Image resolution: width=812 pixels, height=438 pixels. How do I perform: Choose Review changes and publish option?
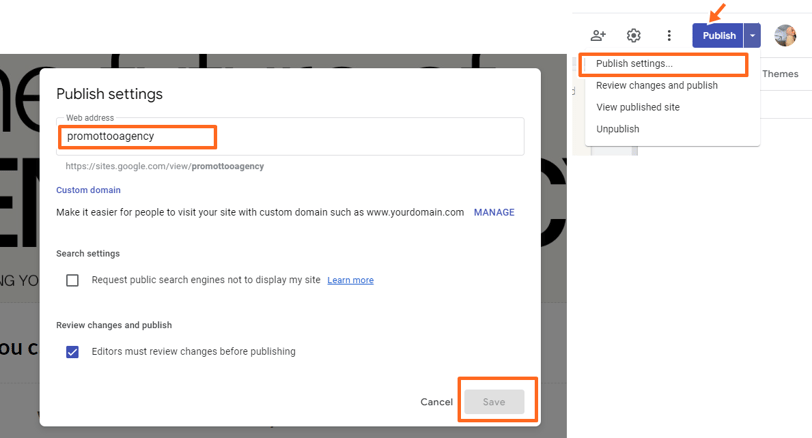click(x=657, y=85)
